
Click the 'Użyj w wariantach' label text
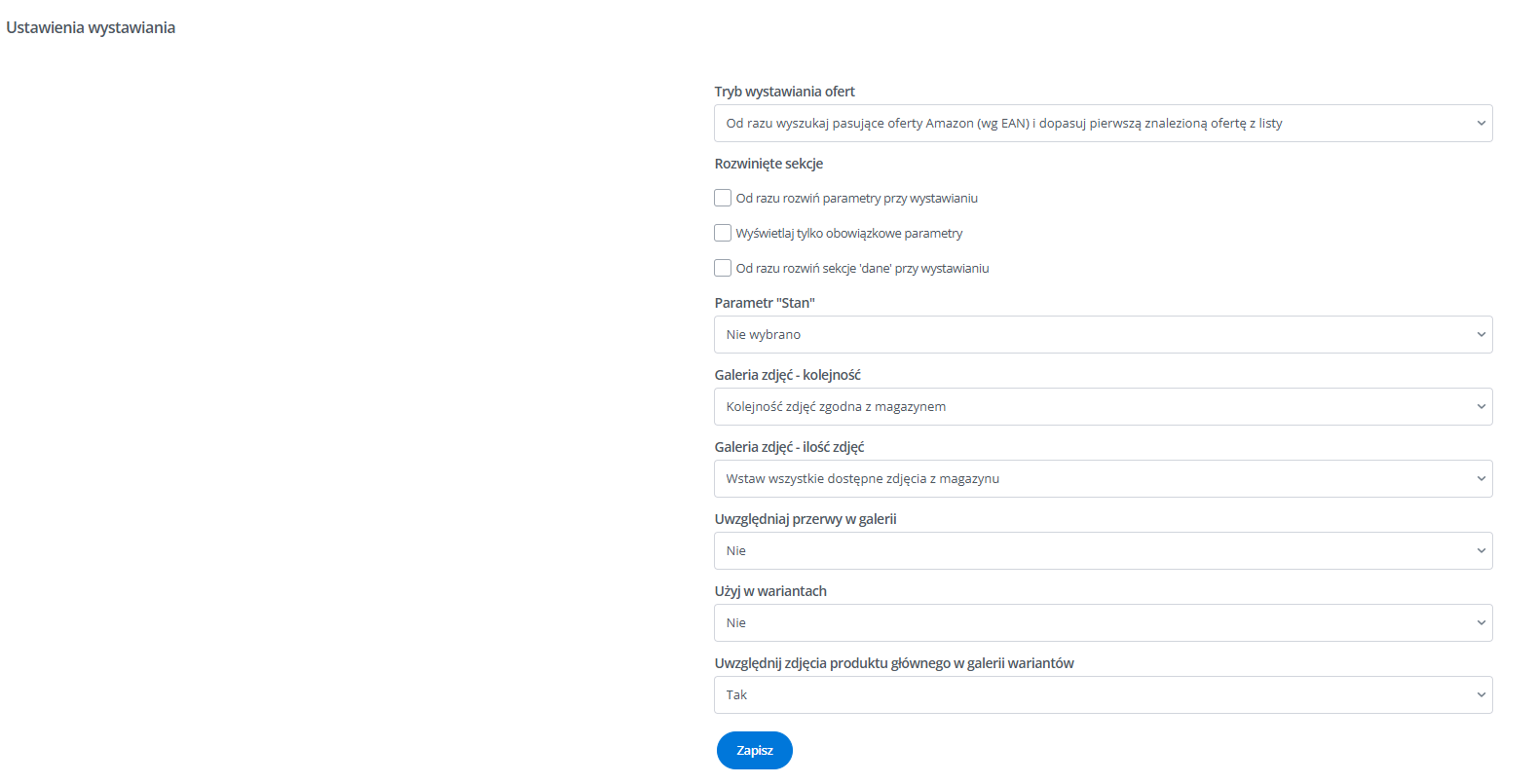770,591
